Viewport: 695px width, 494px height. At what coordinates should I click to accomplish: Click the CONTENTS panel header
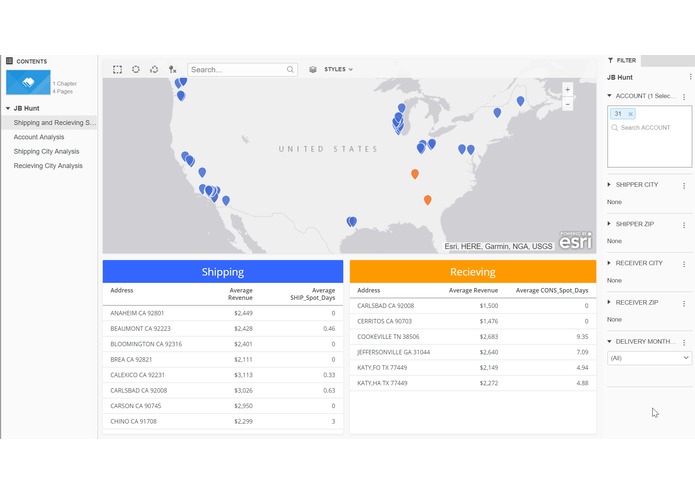(x=31, y=61)
